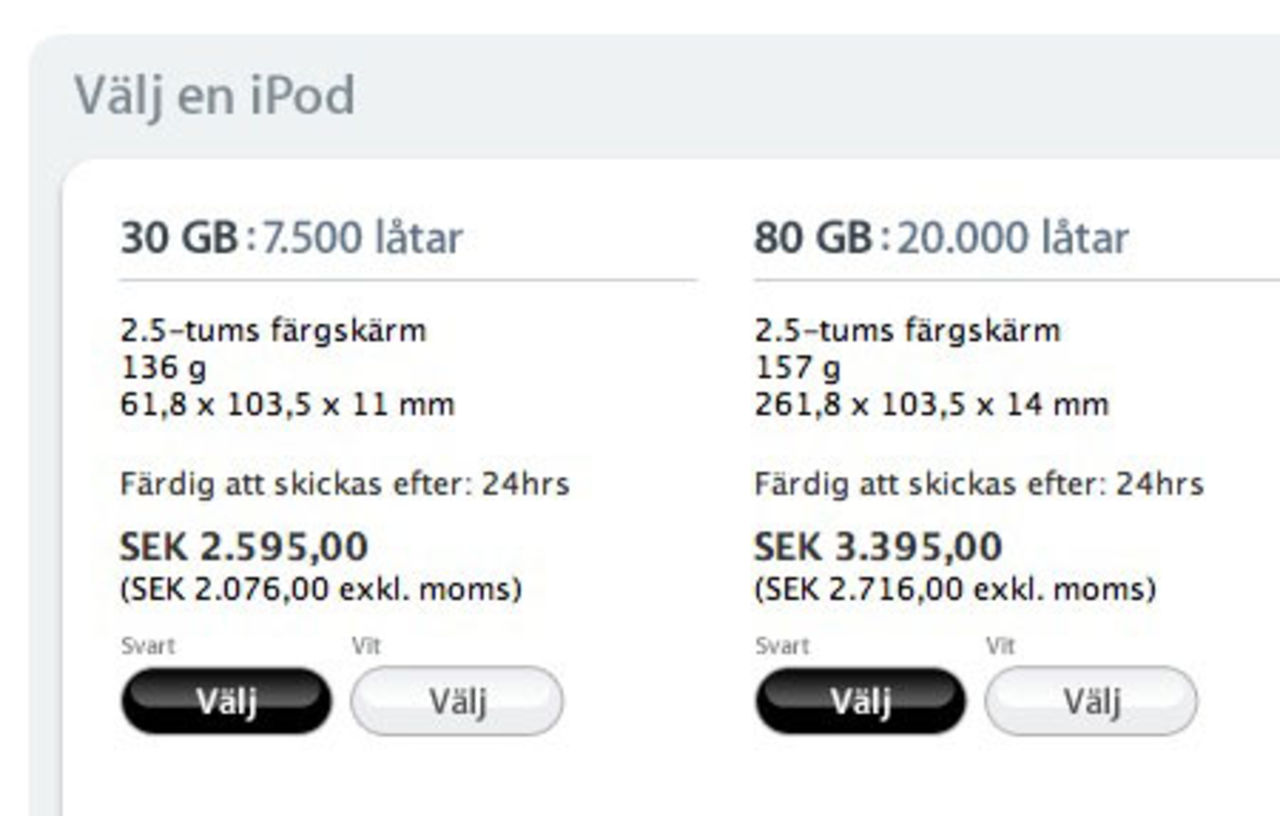Image resolution: width=1280 pixels, height=816 pixels.
Task: Click the SEK 2.716,00 exkl. moms text
Action: point(955,588)
